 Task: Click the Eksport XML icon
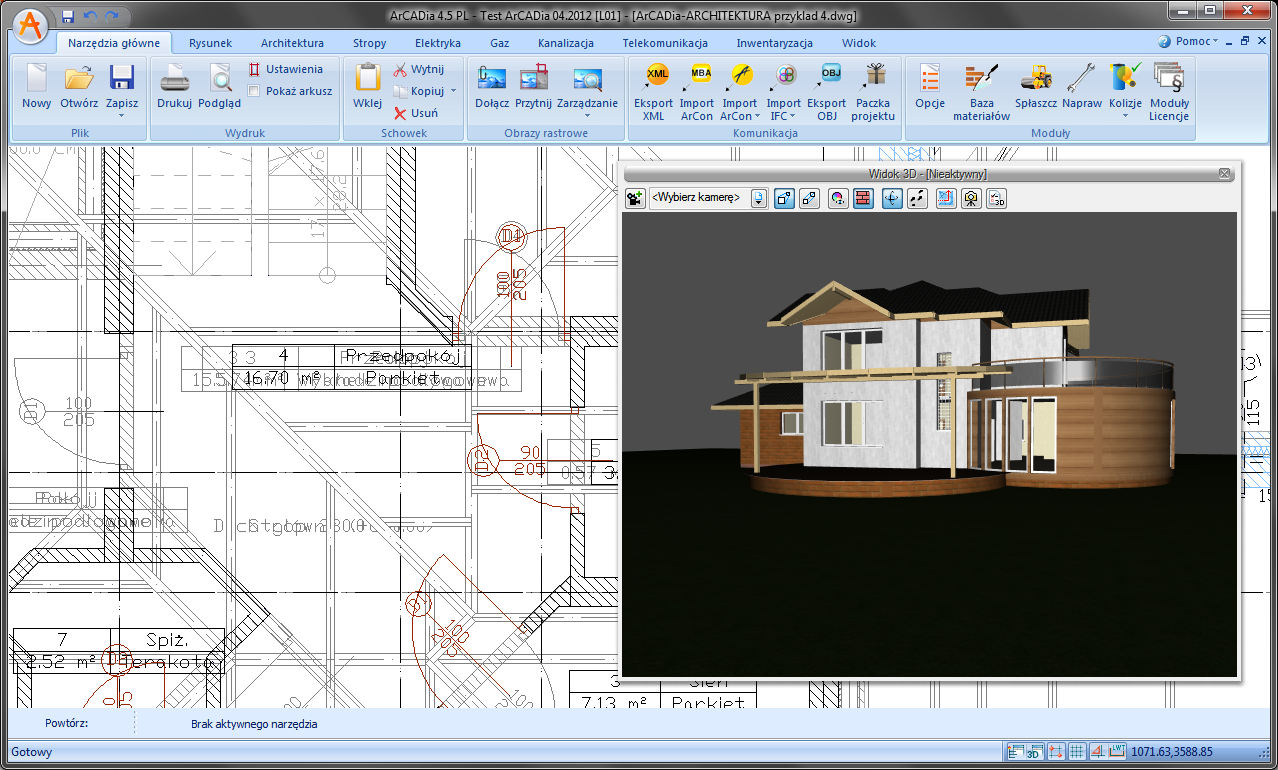coord(656,76)
